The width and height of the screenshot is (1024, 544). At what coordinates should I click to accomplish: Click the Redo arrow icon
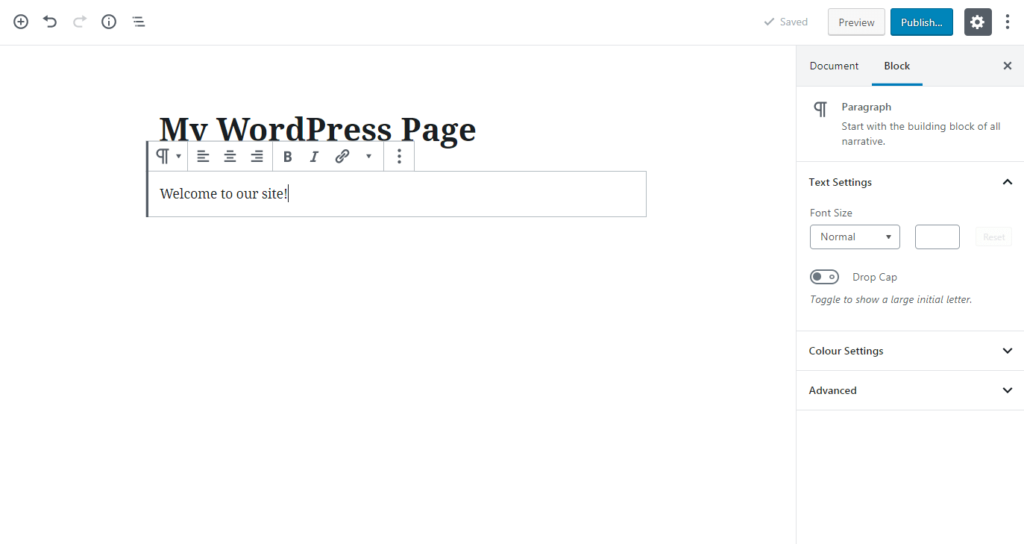coord(80,22)
